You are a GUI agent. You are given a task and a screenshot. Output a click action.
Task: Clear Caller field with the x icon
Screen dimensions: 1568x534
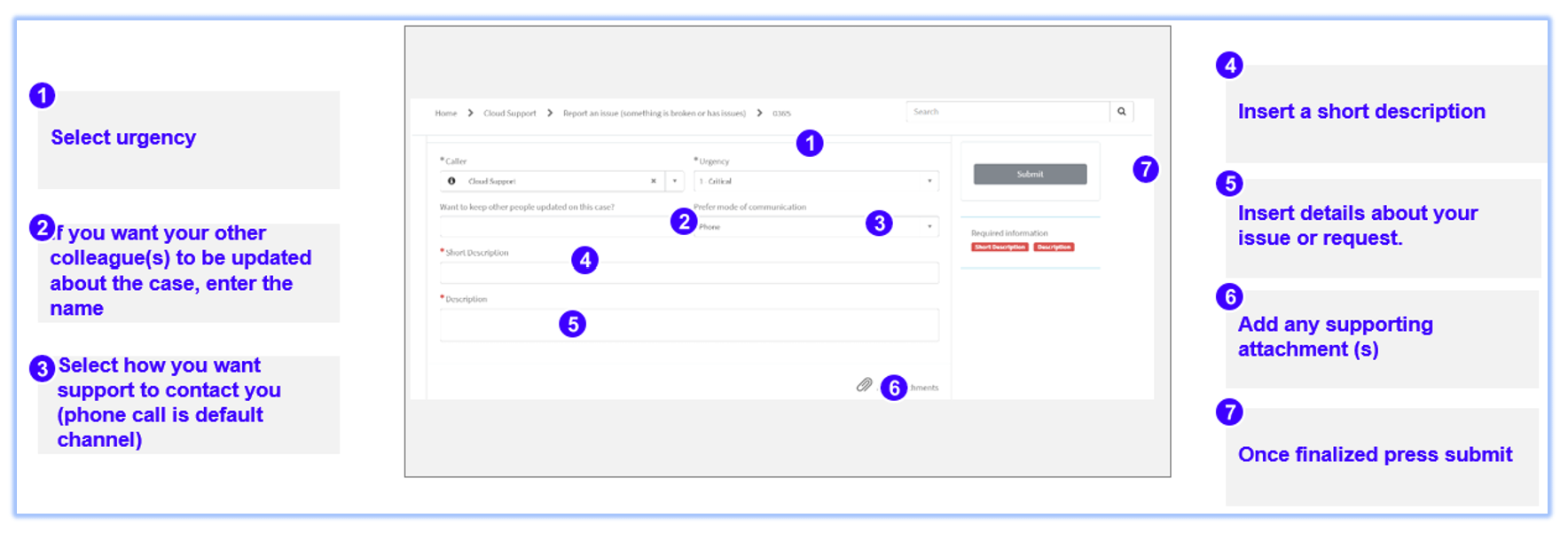(x=654, y=181)
